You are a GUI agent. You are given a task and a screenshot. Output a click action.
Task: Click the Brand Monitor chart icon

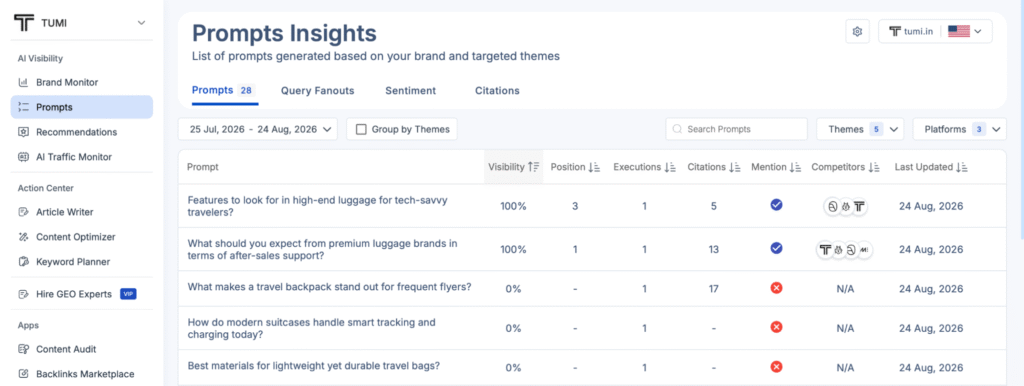(23, 82)
